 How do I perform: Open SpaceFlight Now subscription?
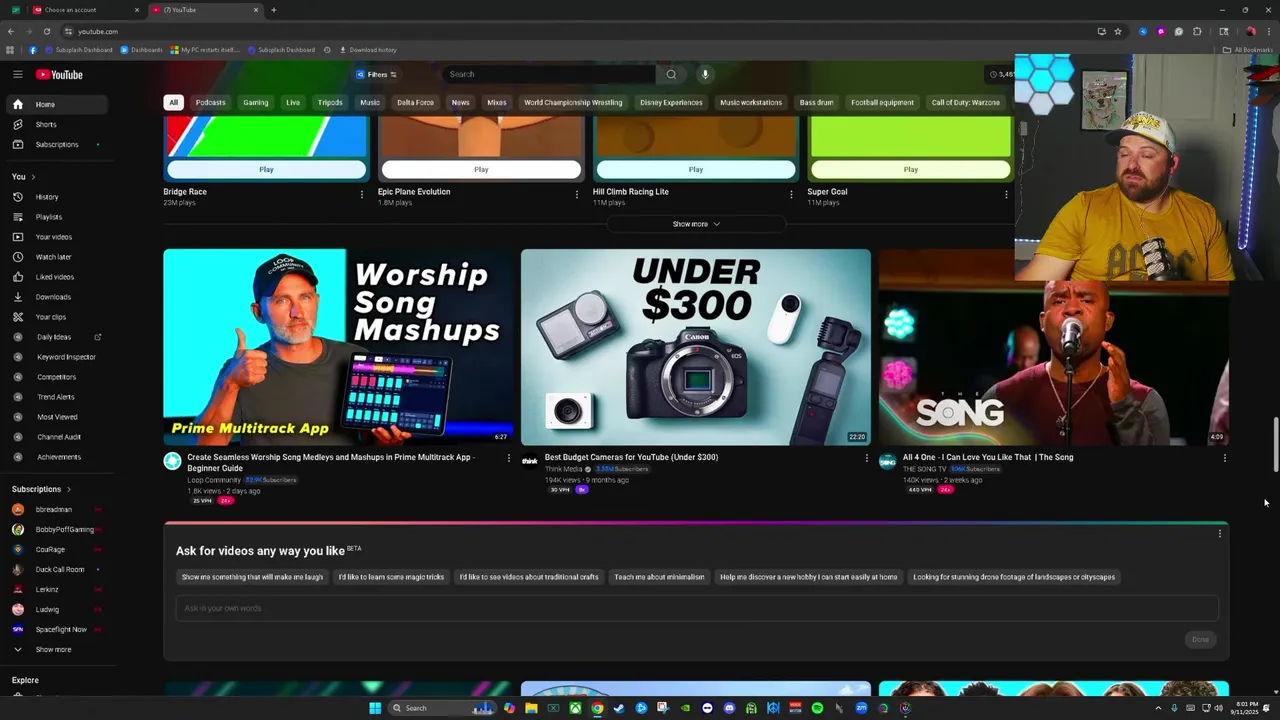point(57,629)
